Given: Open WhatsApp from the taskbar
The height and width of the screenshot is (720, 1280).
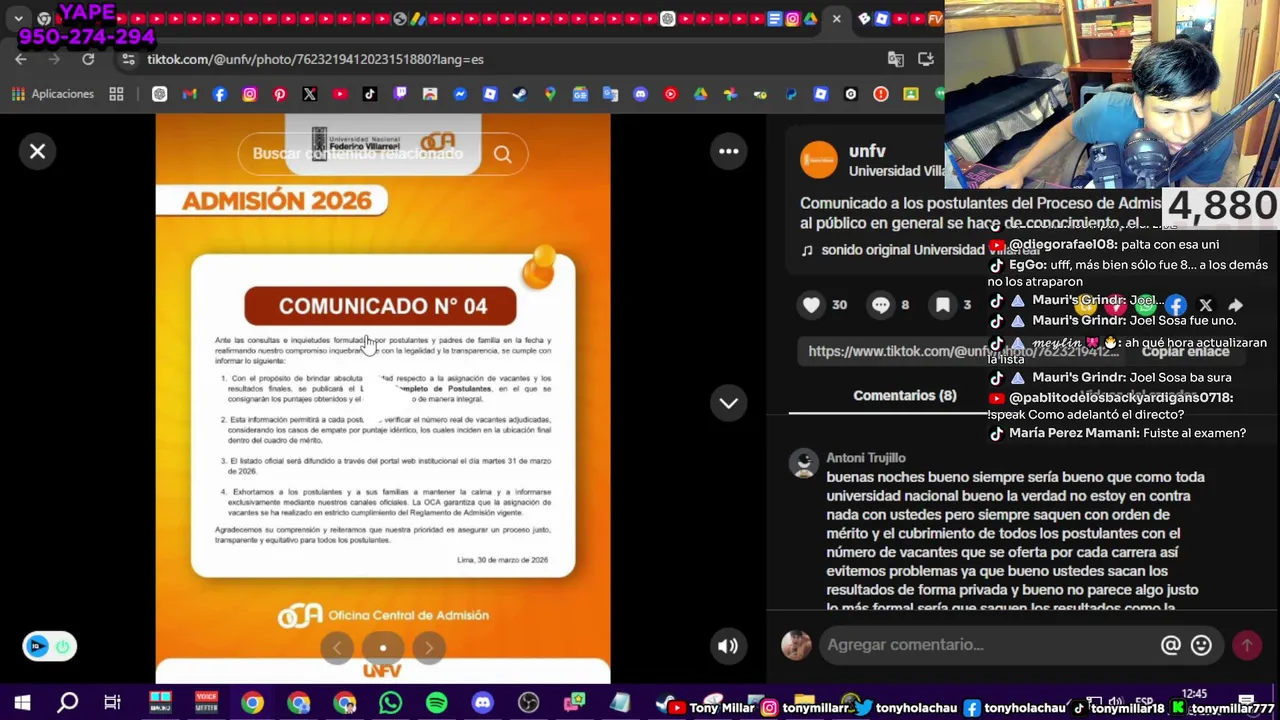Looking at the screenshot, I should [x=391, y=704].
